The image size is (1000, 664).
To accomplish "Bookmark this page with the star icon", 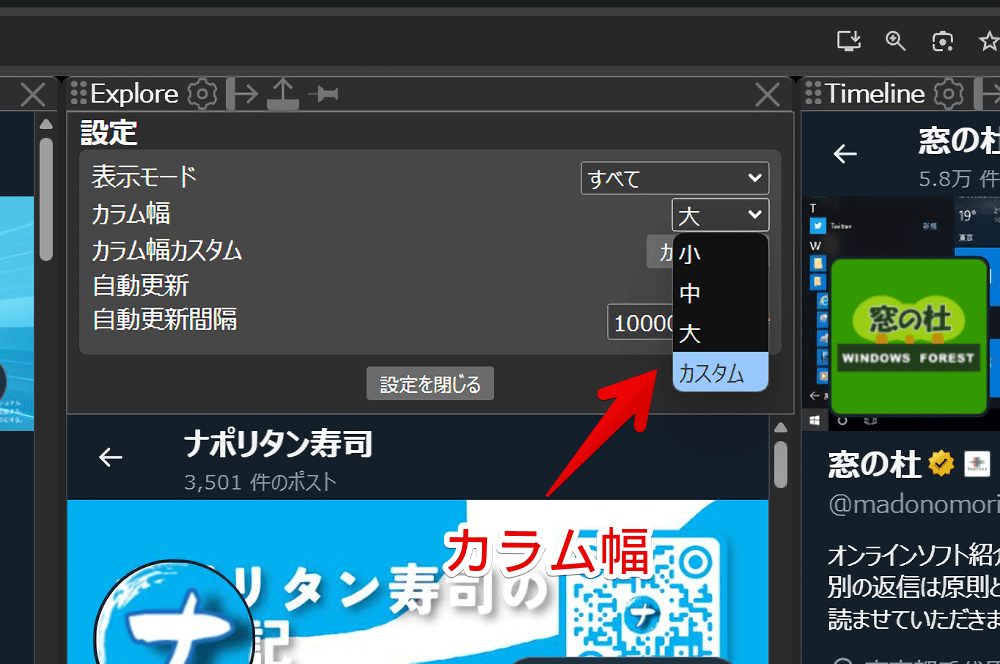I will point(989,41).
